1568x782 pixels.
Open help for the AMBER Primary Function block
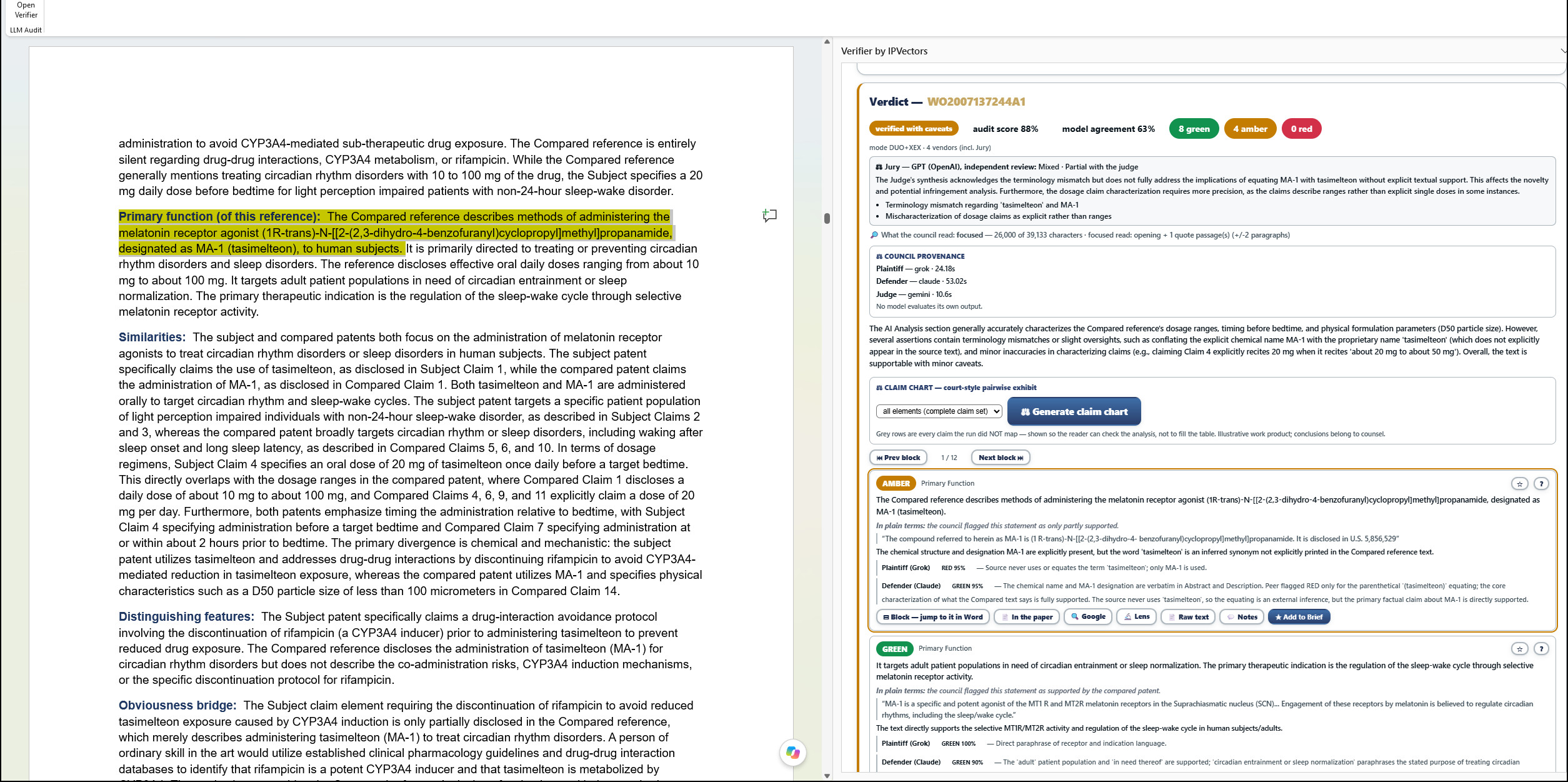click(1541, 483)
